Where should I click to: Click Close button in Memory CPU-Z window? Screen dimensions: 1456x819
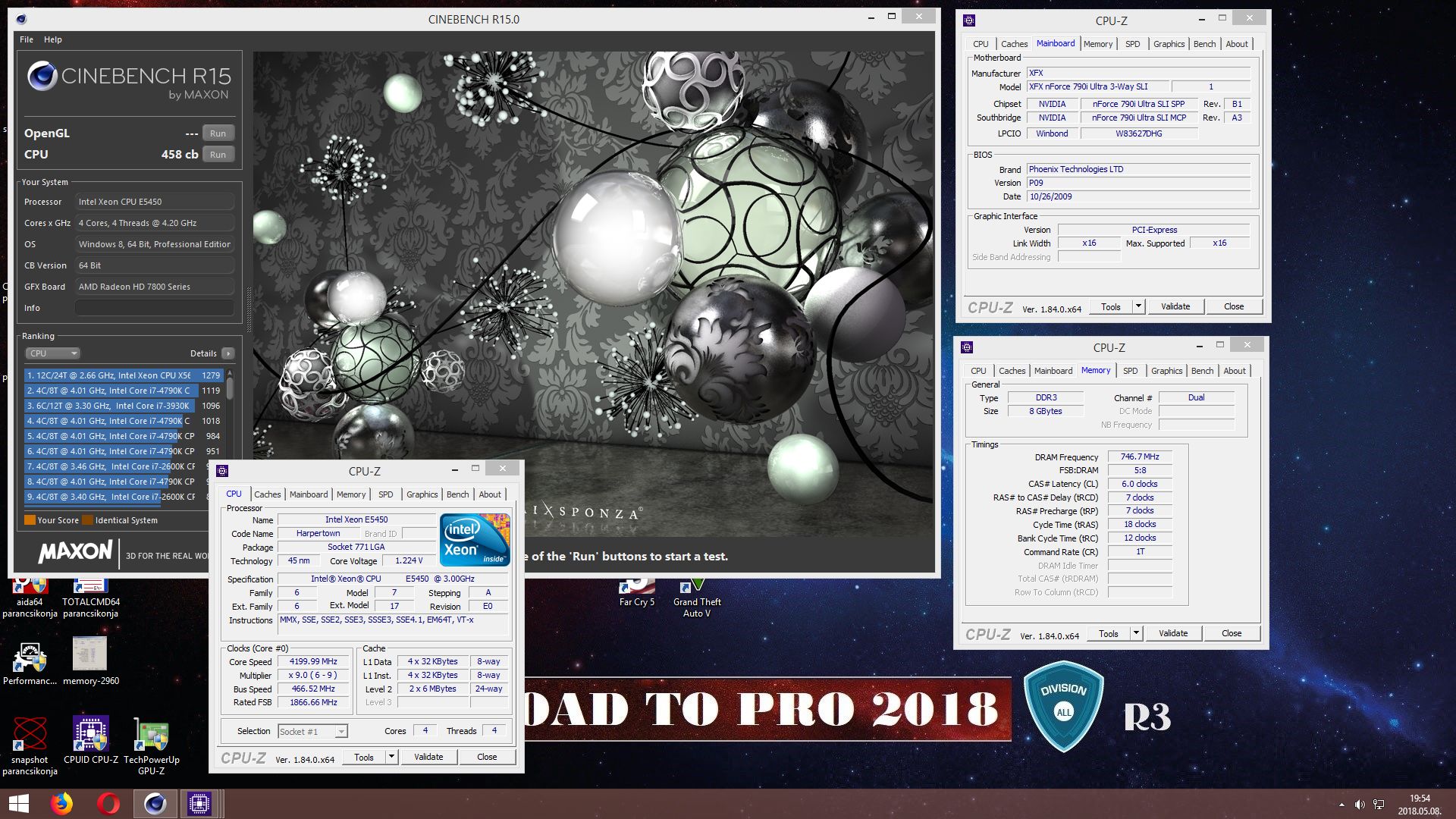tap(1232, 633)
